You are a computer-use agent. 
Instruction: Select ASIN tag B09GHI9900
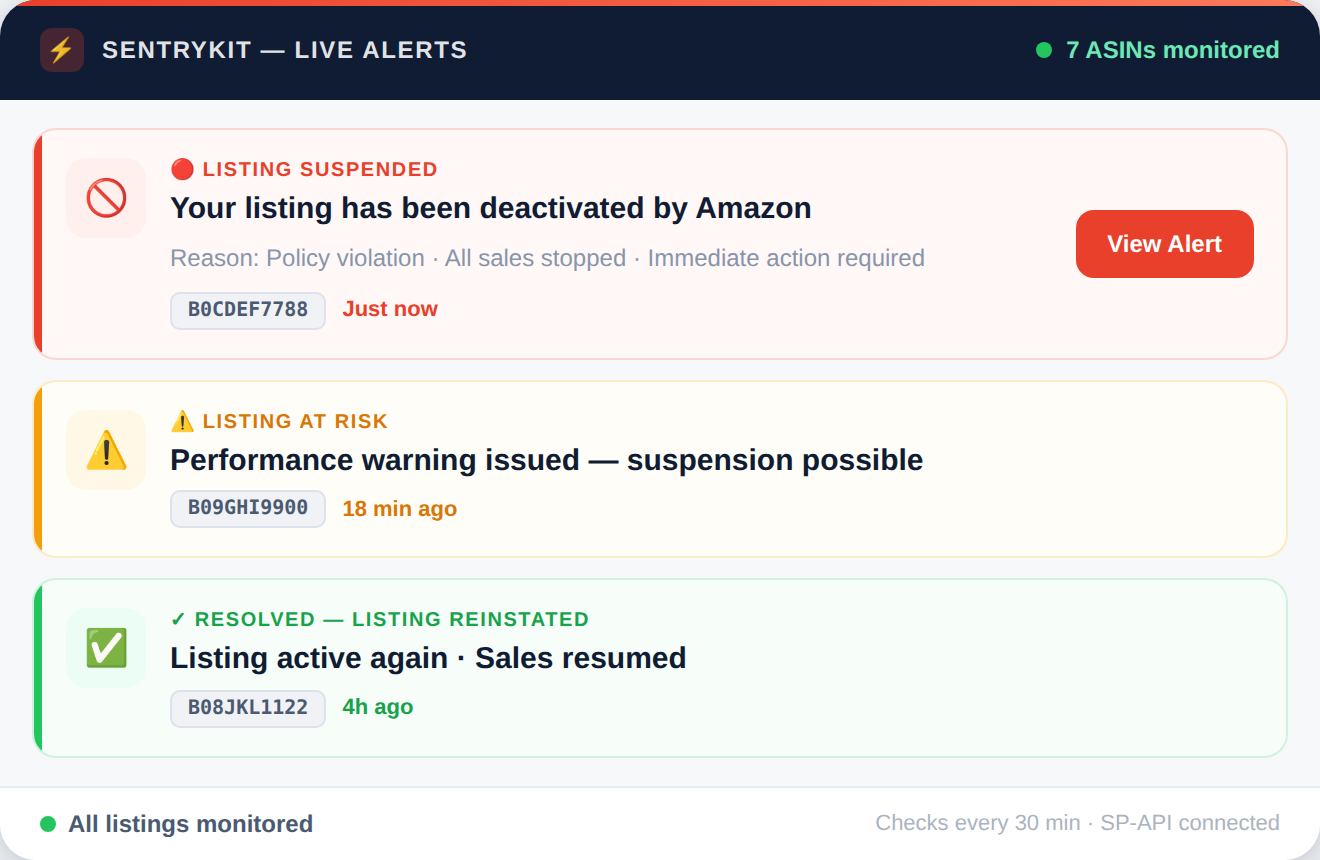(248, 508)
